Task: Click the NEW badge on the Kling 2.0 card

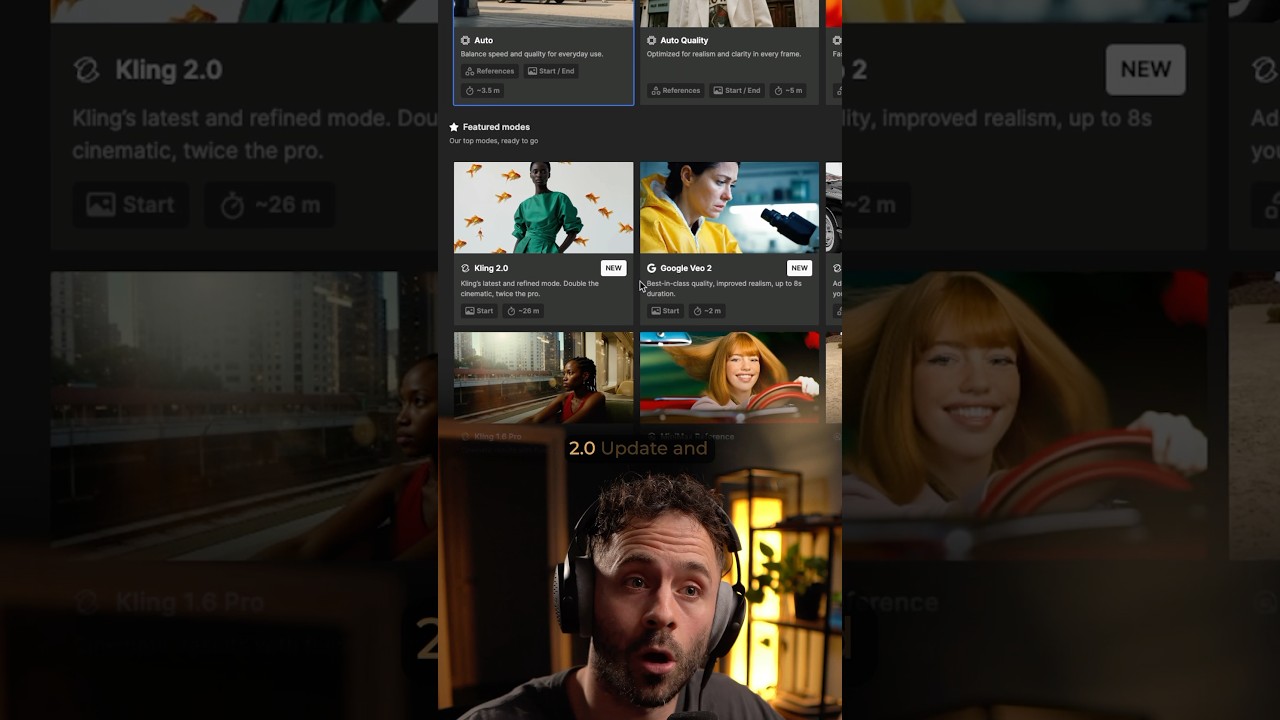Action: pos(613,268)
